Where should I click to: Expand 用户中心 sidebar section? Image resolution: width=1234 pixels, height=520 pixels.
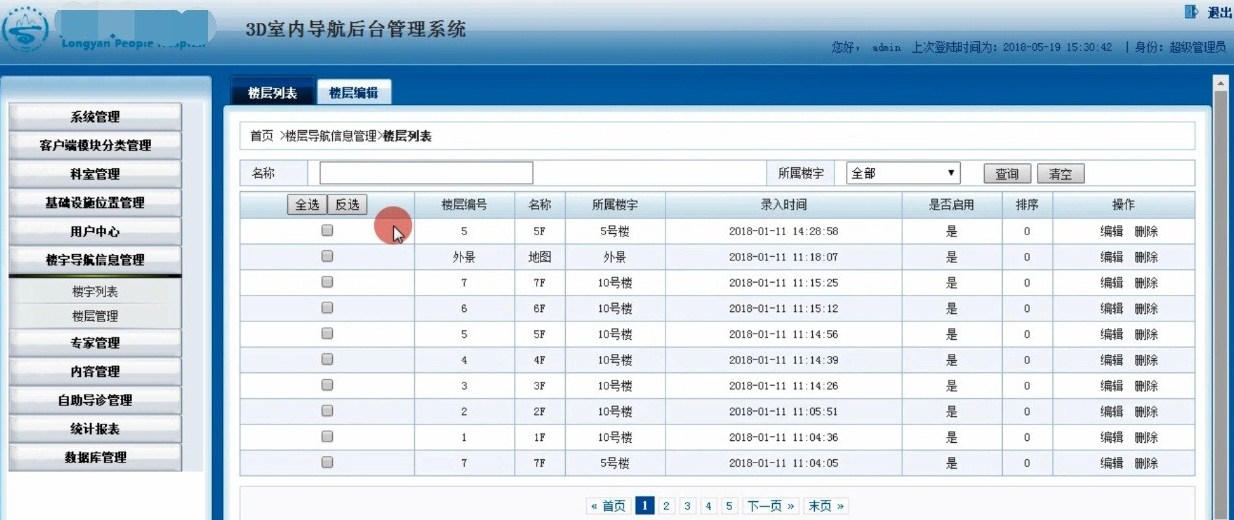tap(95, 231)
